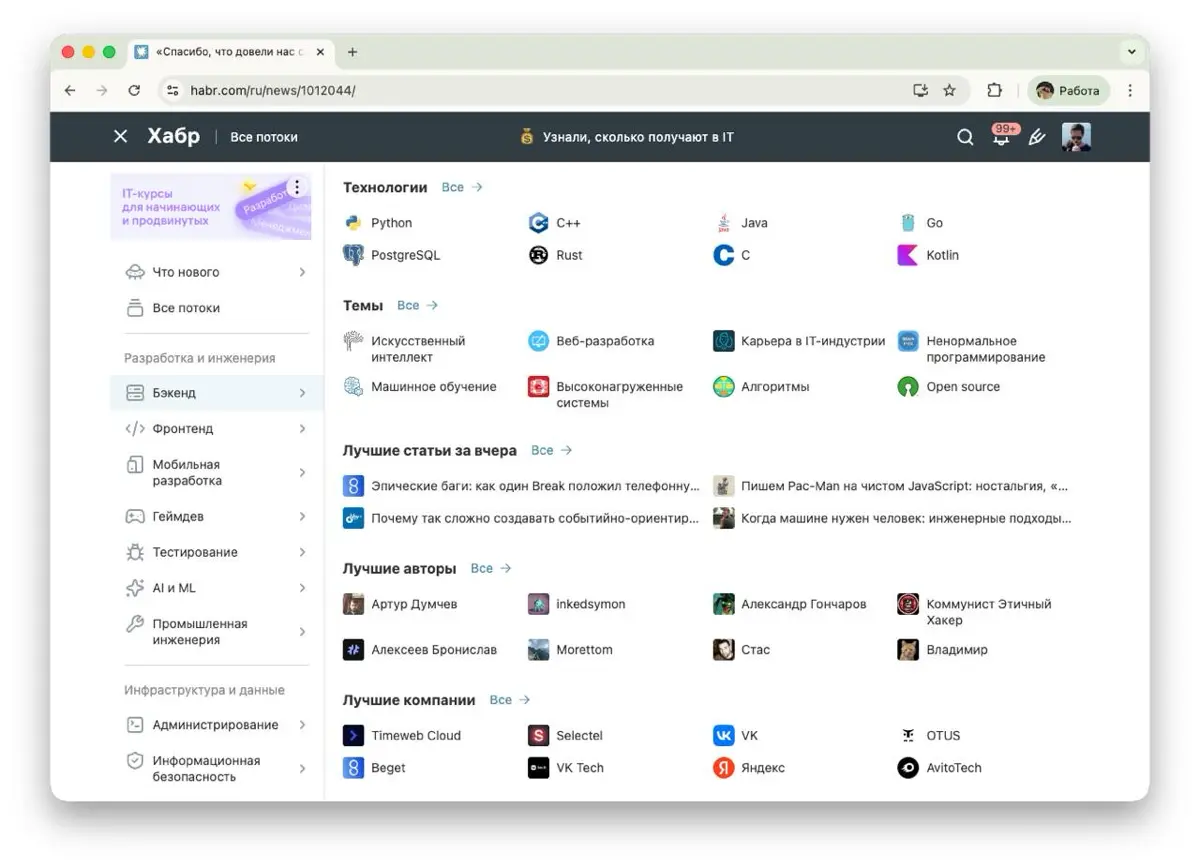Open the AvitoTech company logo
Viewport: 1200px width, 868px height.
pyautogui.click(x=908, y=768)
